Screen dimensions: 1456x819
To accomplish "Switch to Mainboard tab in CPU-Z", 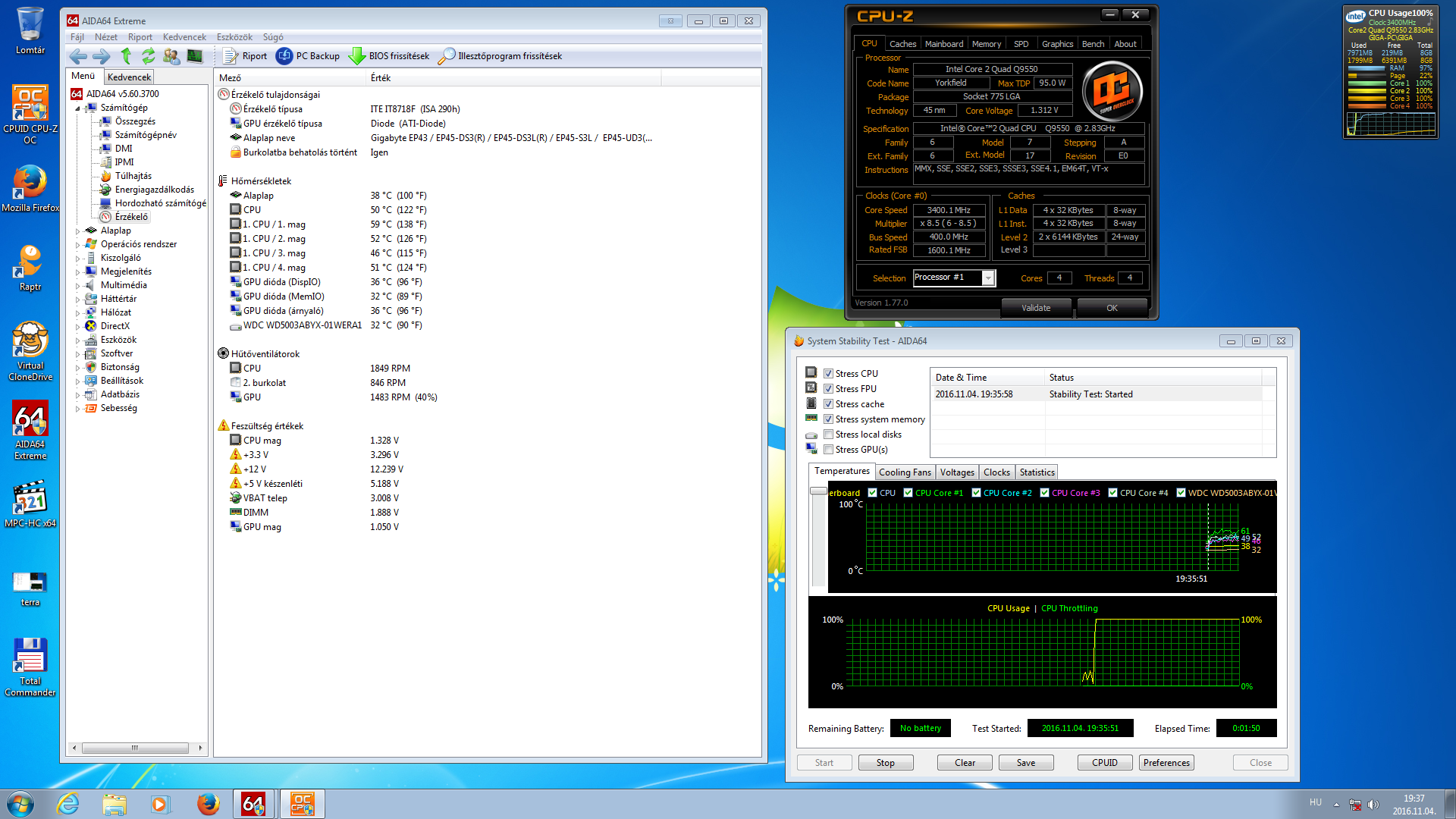I will tap(944, 44).
